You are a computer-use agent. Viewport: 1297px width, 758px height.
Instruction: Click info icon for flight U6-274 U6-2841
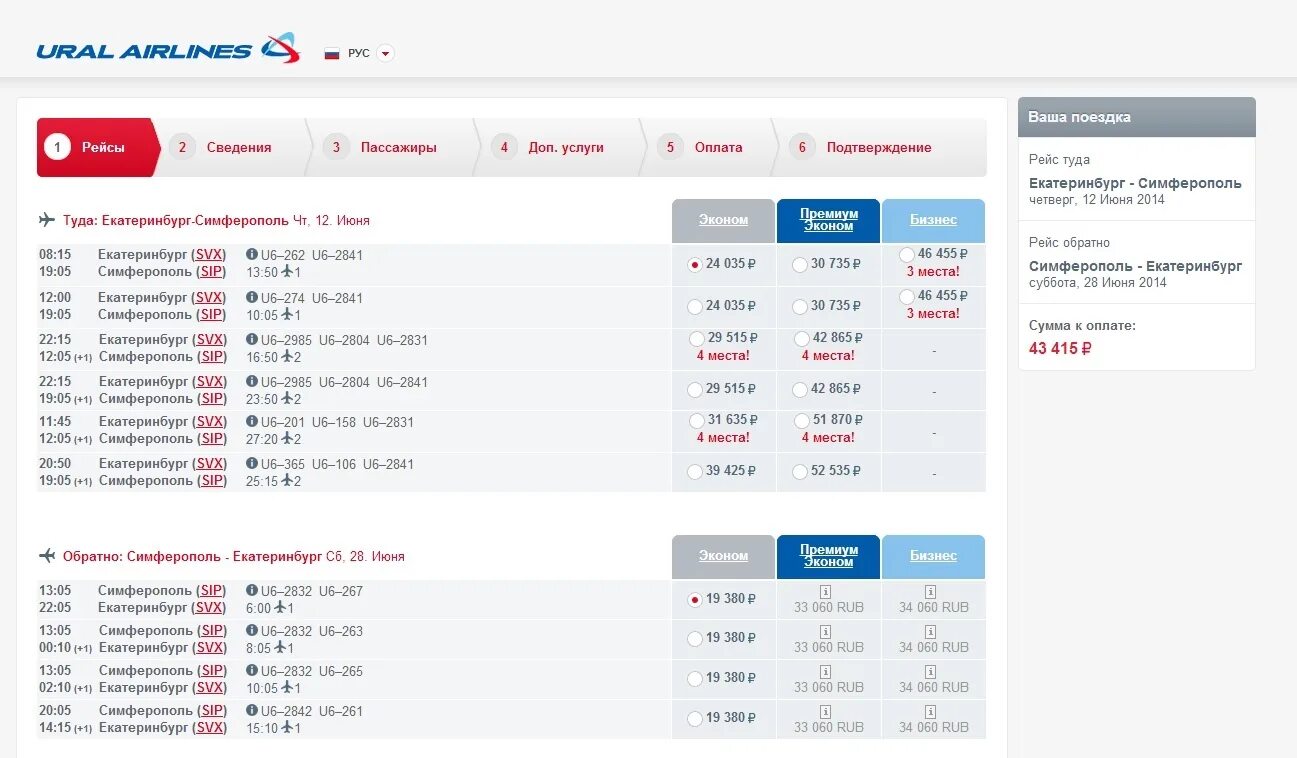[252, 297]
